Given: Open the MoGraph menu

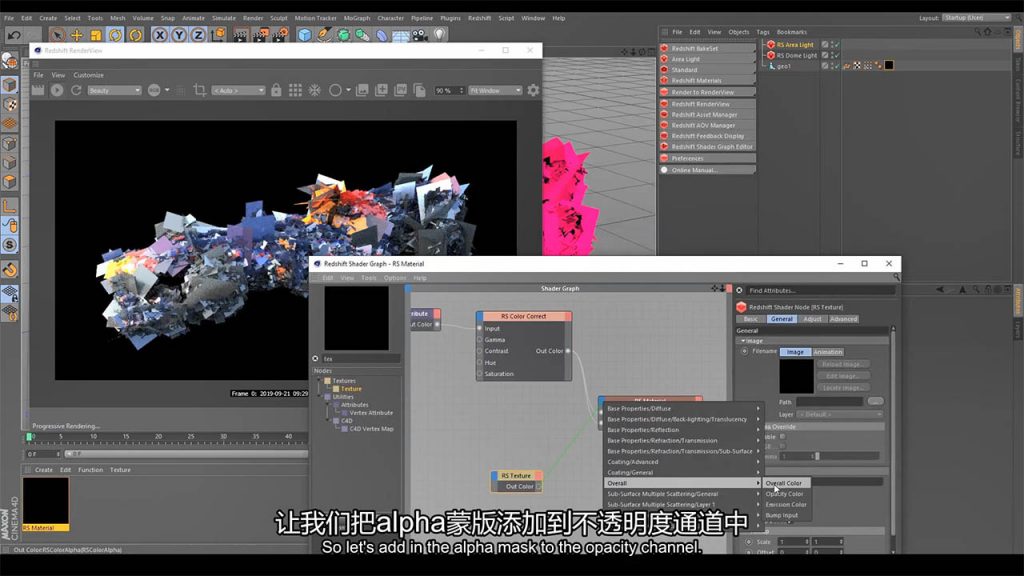Looking at the screenshot, I should (357, 18).
